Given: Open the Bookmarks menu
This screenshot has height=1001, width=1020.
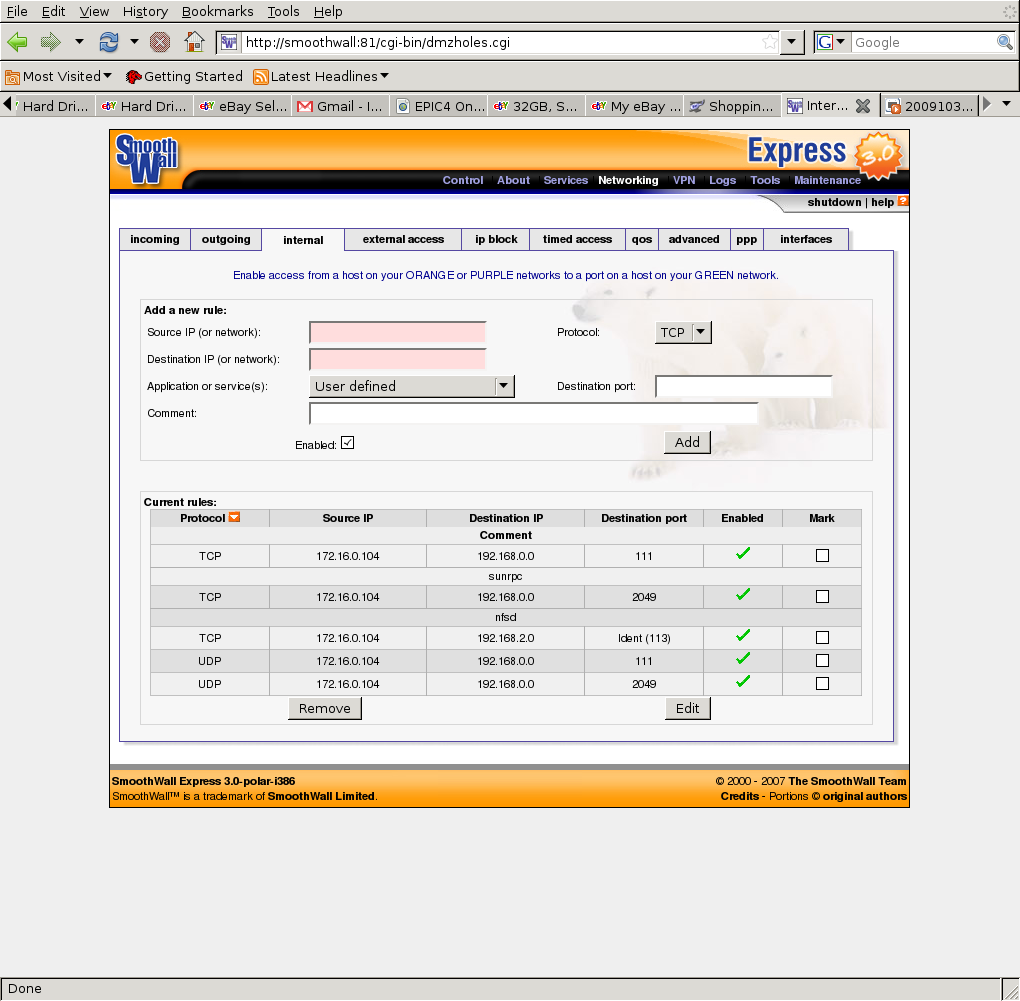Looking at the screenshot, I should pyautogui.click(x=217, y=11).
